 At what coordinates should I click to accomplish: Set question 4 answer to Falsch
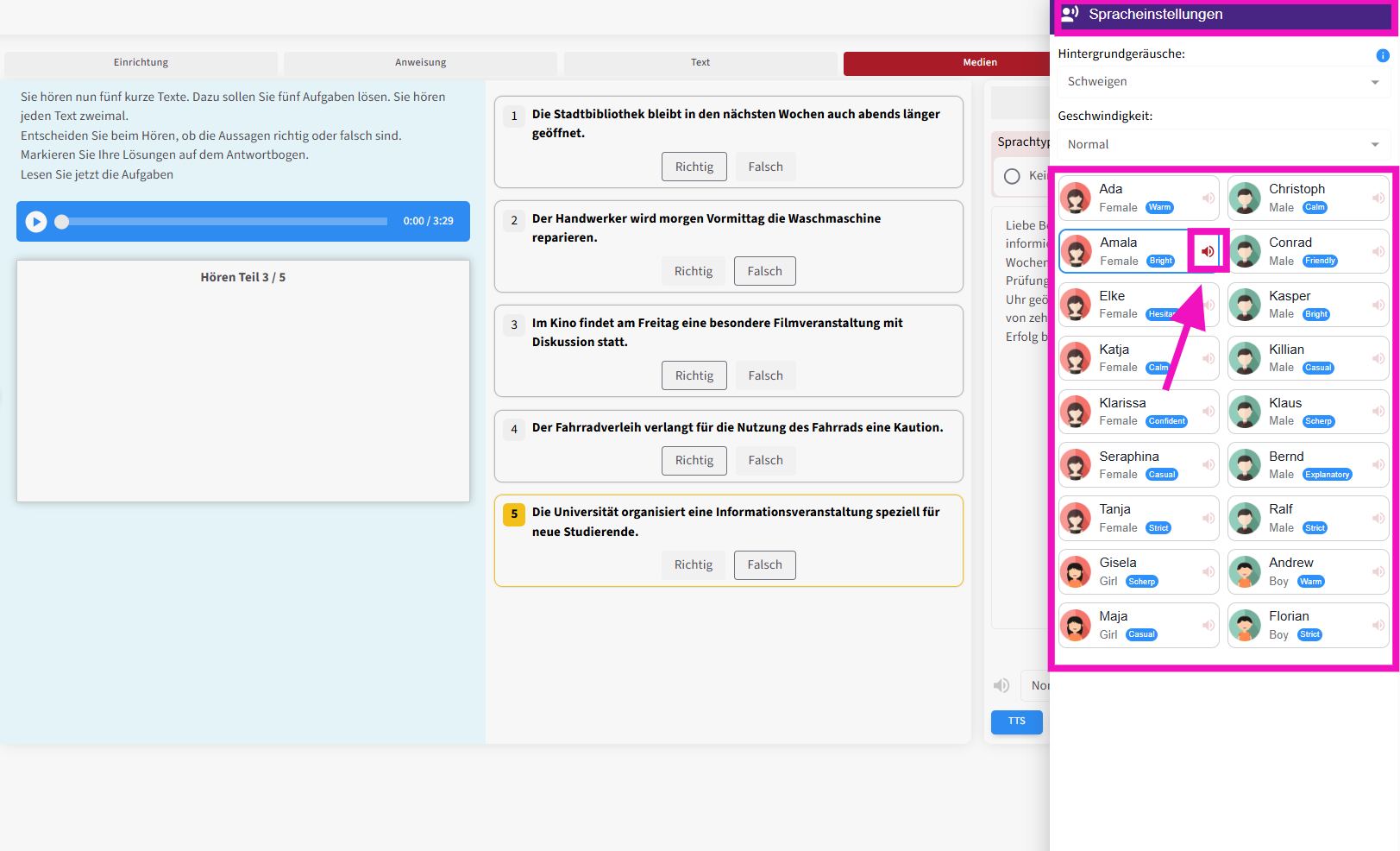pos(765,461)
